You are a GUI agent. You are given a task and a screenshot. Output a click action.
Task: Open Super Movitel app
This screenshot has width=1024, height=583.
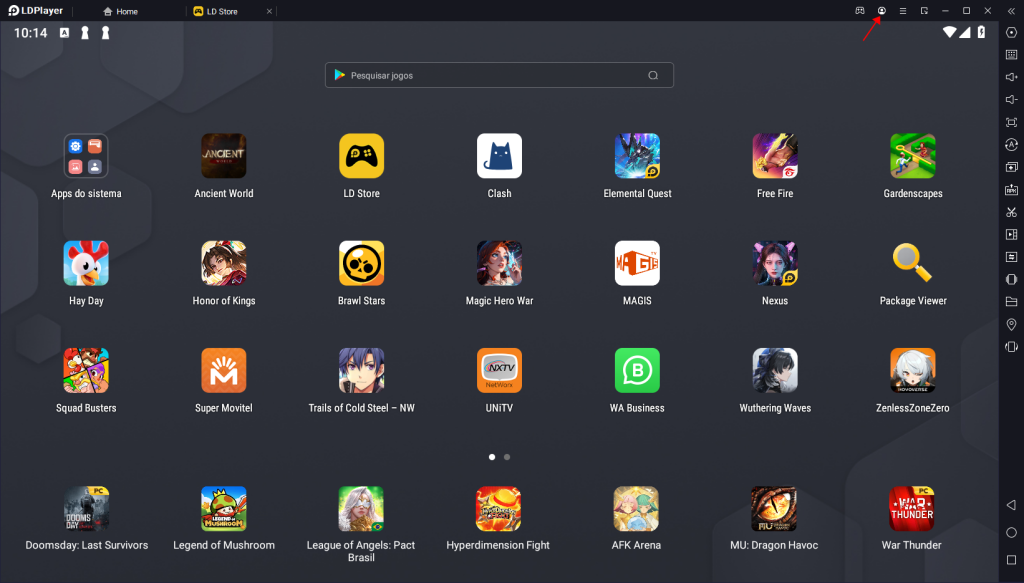[223, 370]
